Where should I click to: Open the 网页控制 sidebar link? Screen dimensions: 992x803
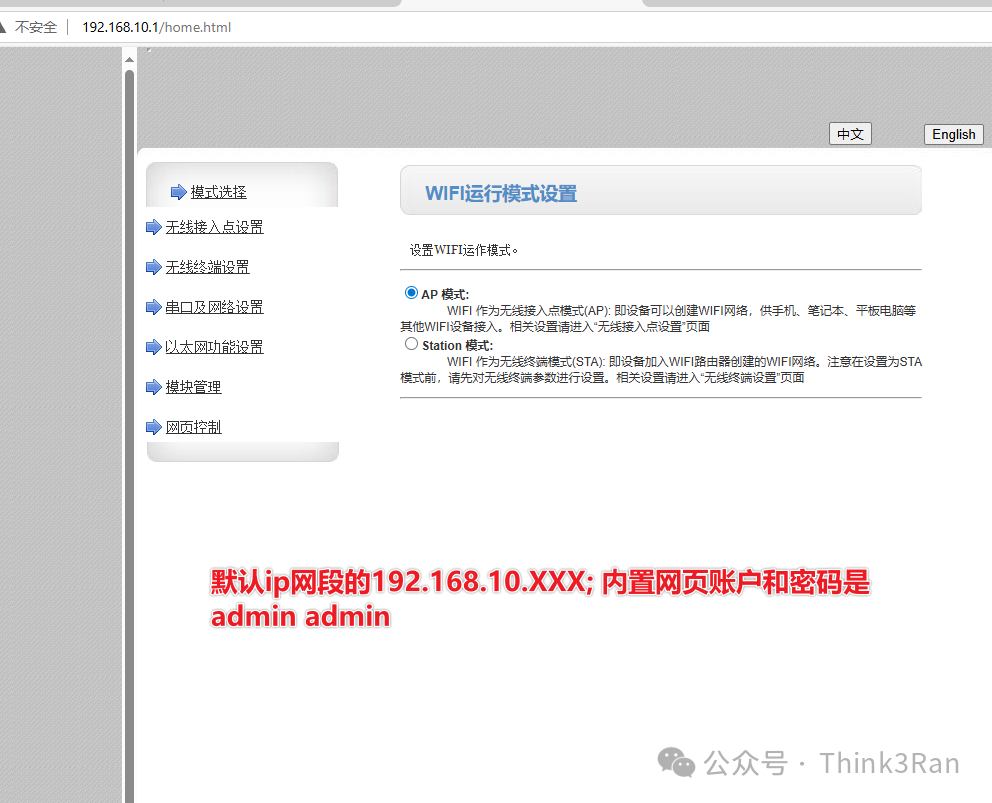click(193, 428)
